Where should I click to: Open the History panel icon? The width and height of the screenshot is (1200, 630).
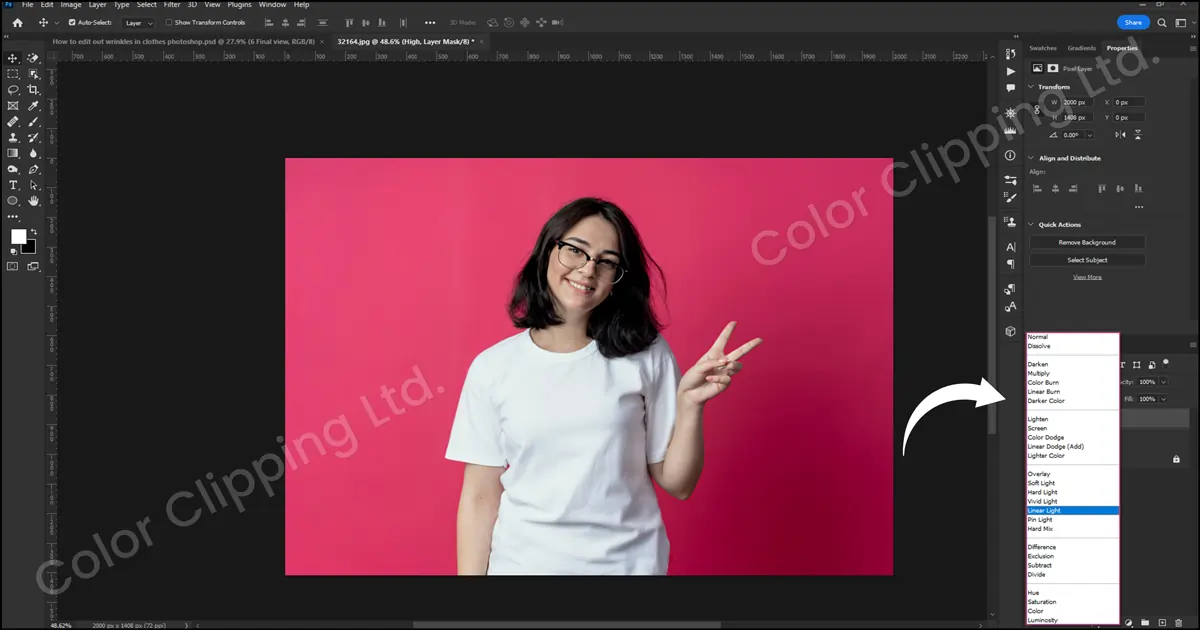[x=1010, y=56]
